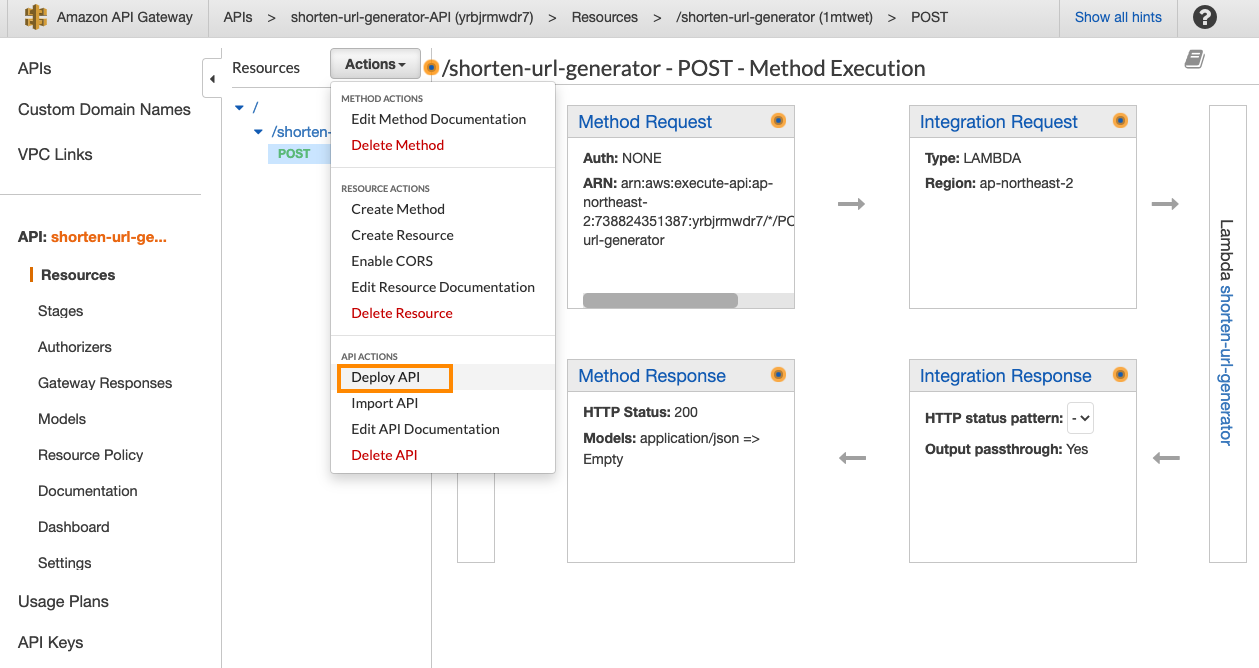Choose Create Resource from the menu
This screenshot has height=668, width=1259.
coord(402,235)
